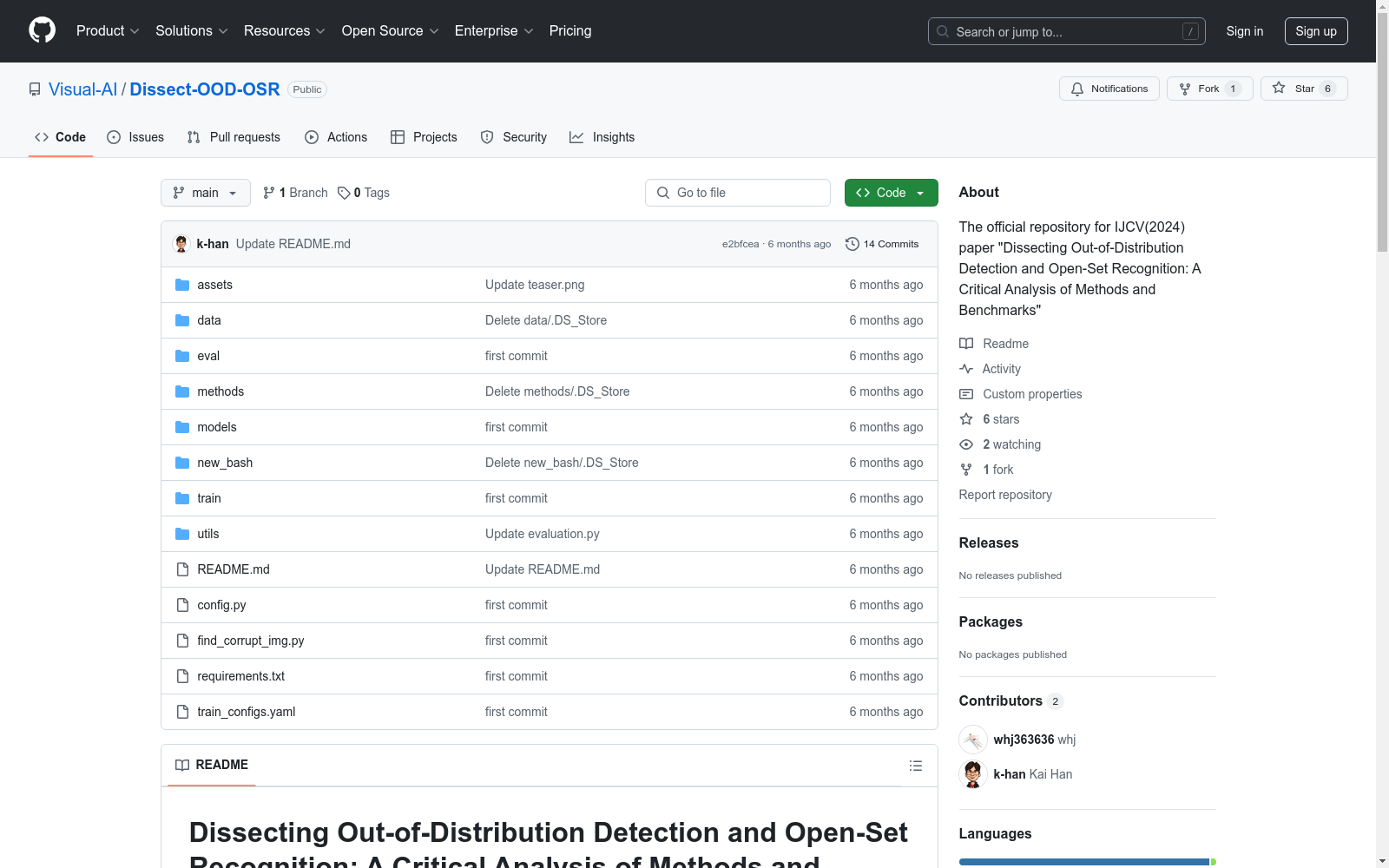Image resolution: width=1389 pixels, height=868 pixels.
Task: Open the Dissect-OOD-OSR repository link
Action: point(205,89)
